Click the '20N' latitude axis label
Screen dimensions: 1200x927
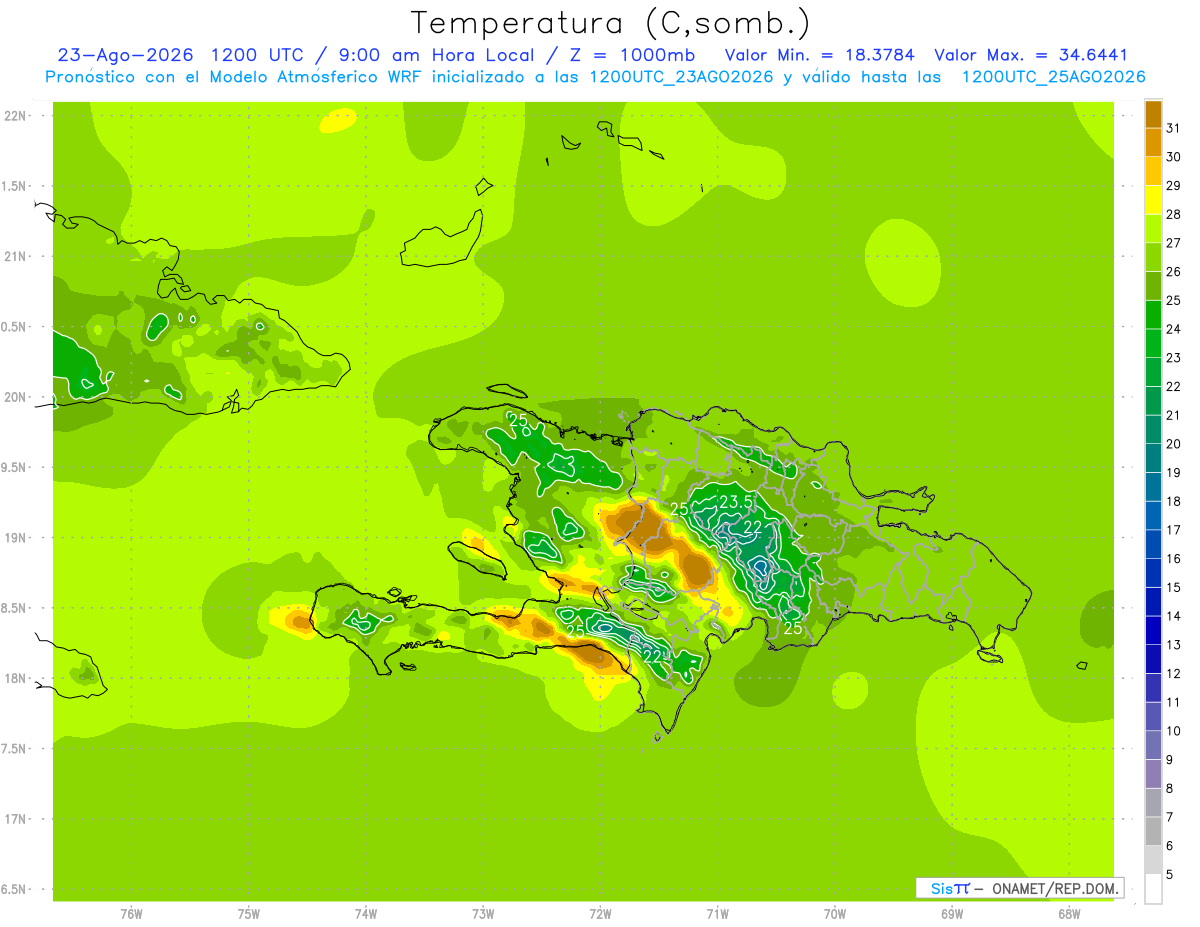point(15,397)
